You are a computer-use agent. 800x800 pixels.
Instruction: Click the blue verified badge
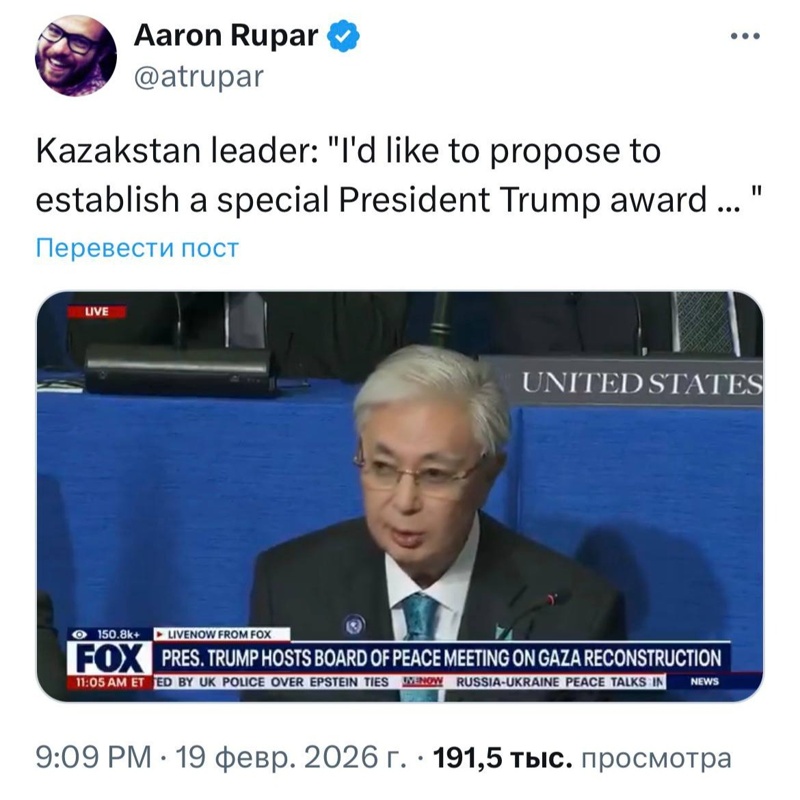pos(343,36)
